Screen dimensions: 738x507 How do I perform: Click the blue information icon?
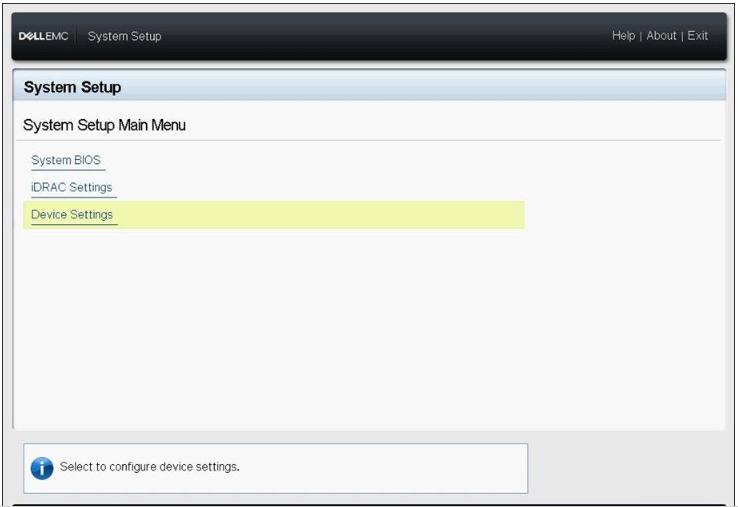42,468
